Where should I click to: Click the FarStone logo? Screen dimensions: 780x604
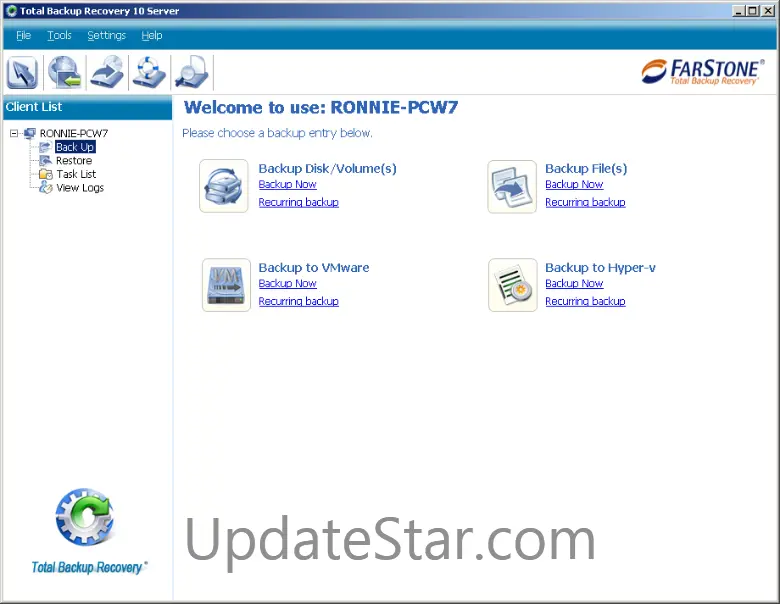703,72
